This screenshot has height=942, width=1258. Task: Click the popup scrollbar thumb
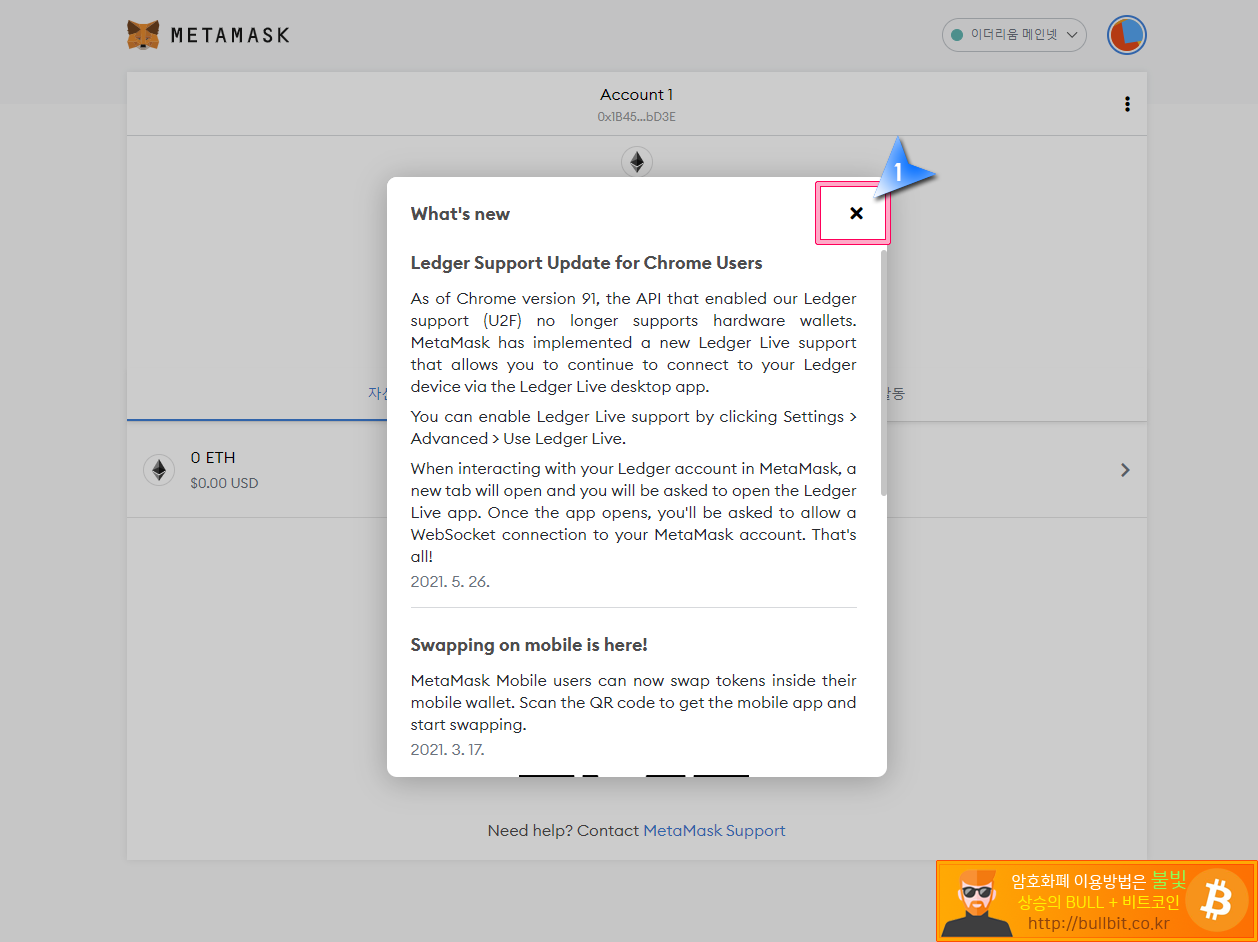pos(883,372)
